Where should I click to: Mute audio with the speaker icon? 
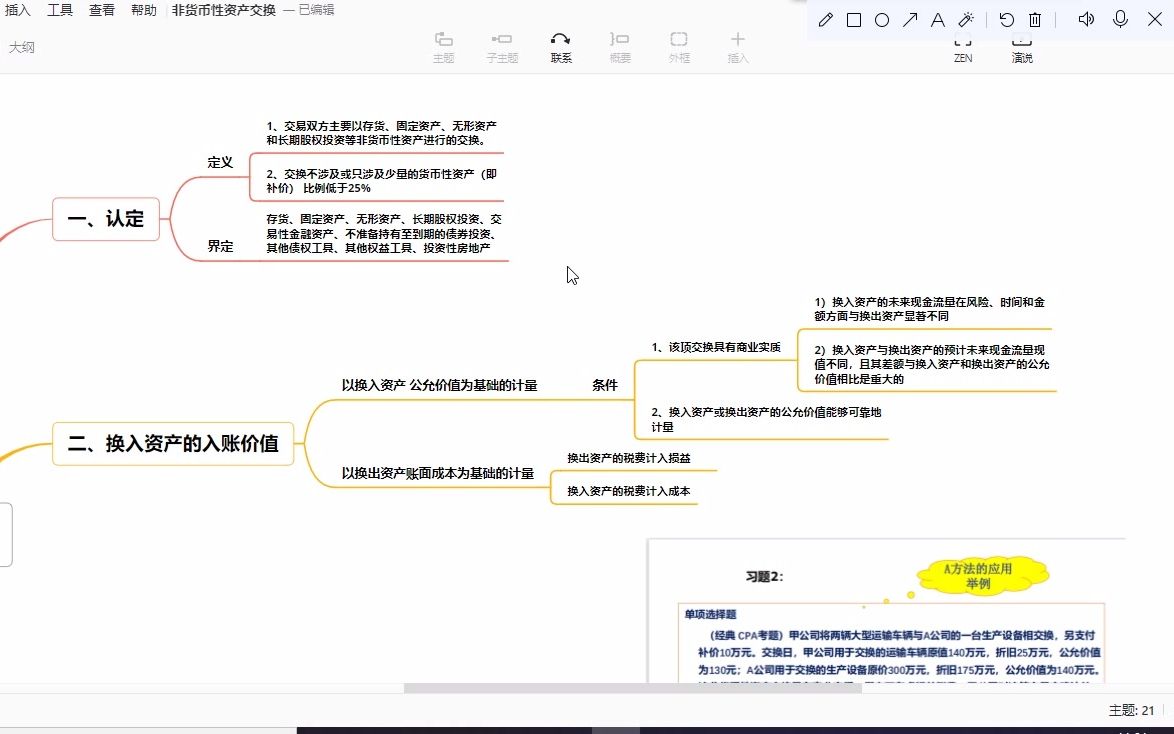1084,17
